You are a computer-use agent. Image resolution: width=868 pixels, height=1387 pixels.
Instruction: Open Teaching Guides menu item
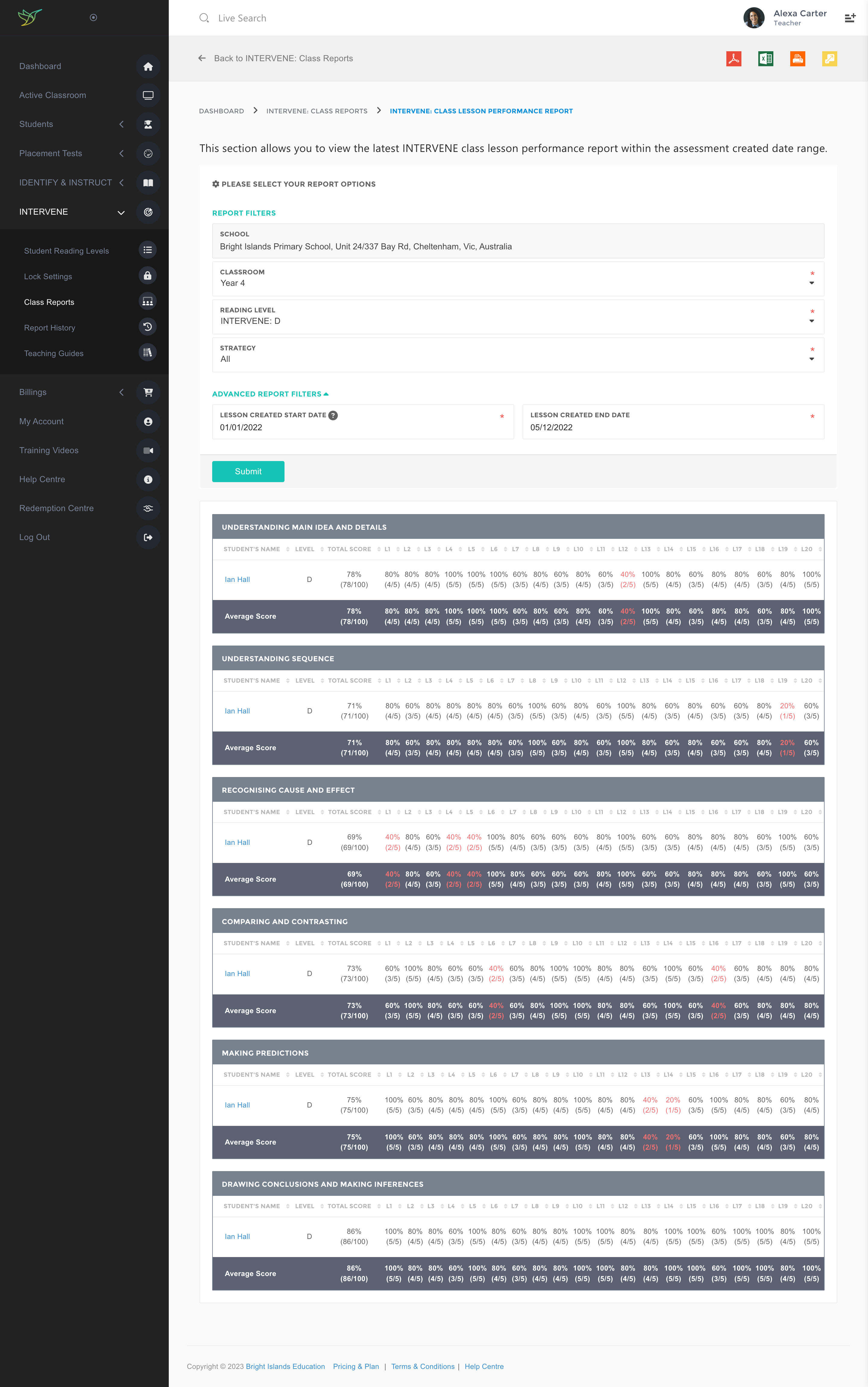click(54, 353)
